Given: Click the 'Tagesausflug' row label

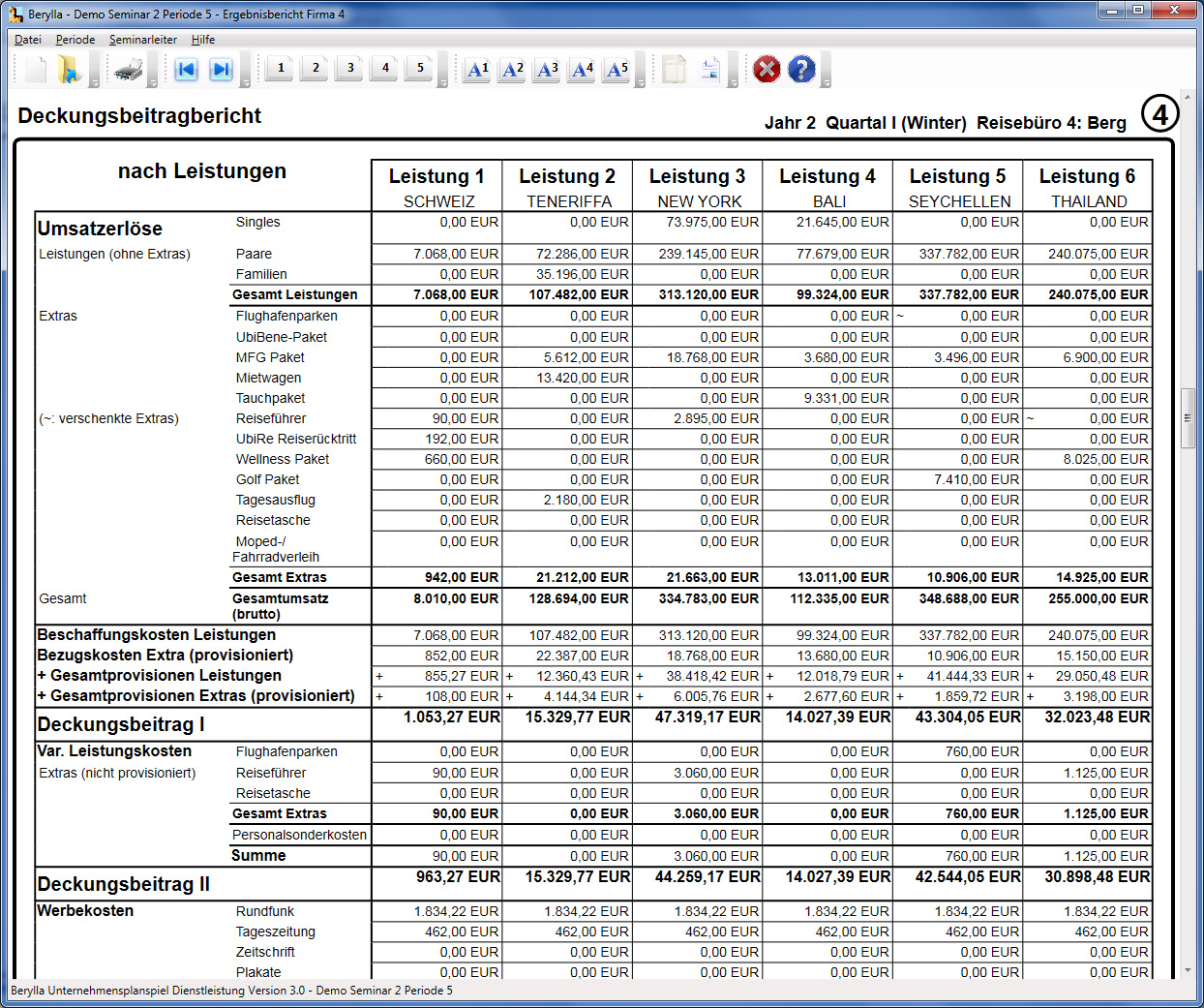Looking at the screenshot, I should [x=276, y=500].
